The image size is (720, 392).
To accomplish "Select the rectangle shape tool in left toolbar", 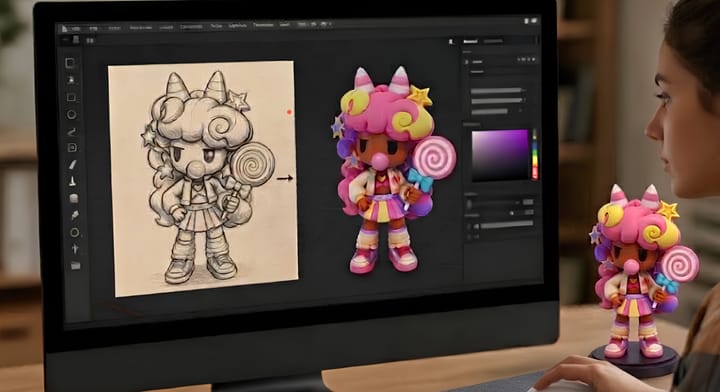I will tap(71, 97).
